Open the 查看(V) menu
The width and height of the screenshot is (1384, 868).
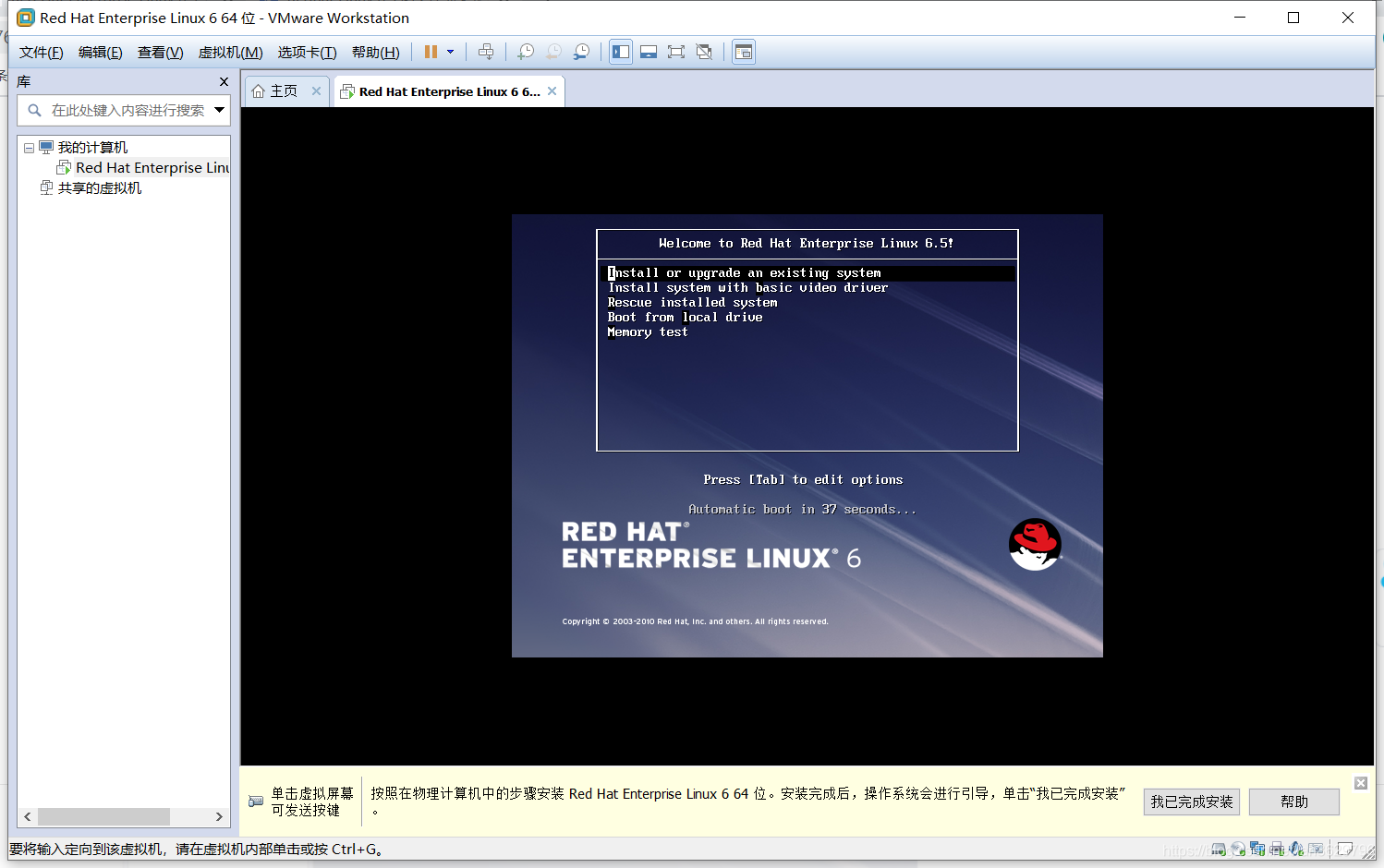click(x=161, y=53)
